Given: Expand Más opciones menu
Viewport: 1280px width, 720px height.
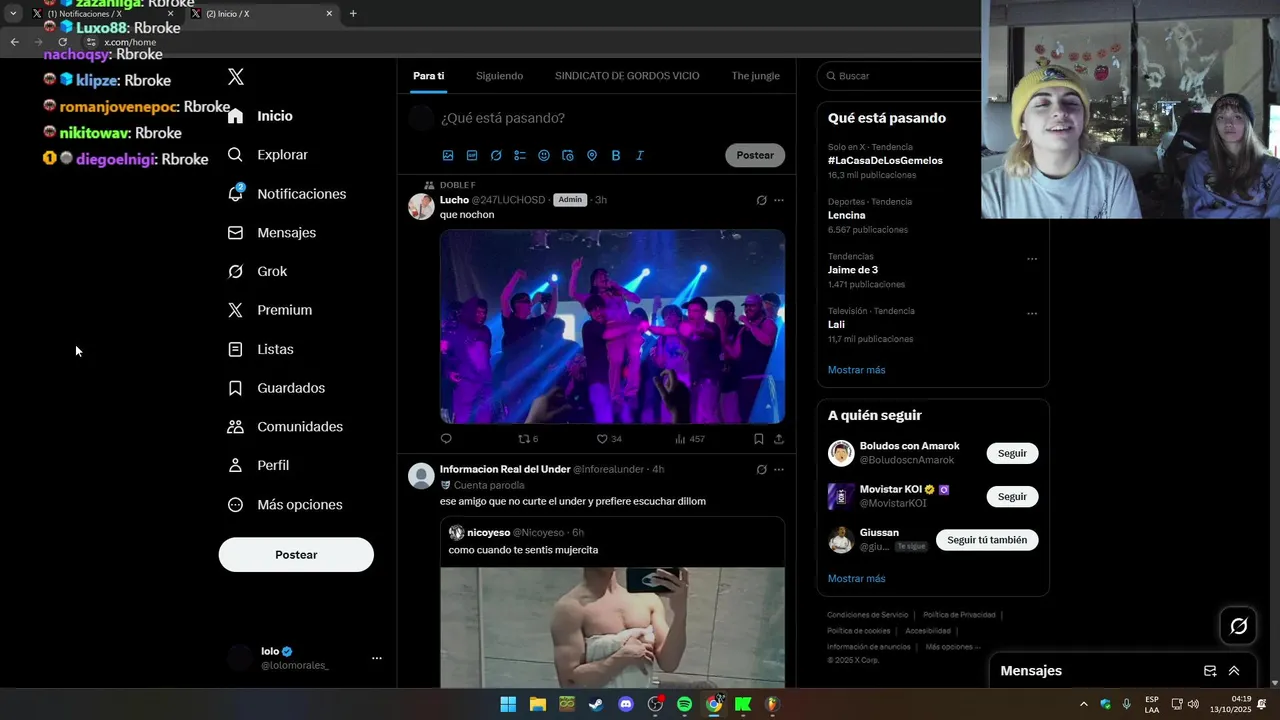Looking at the screenshot, I should (x=285, y=505).
